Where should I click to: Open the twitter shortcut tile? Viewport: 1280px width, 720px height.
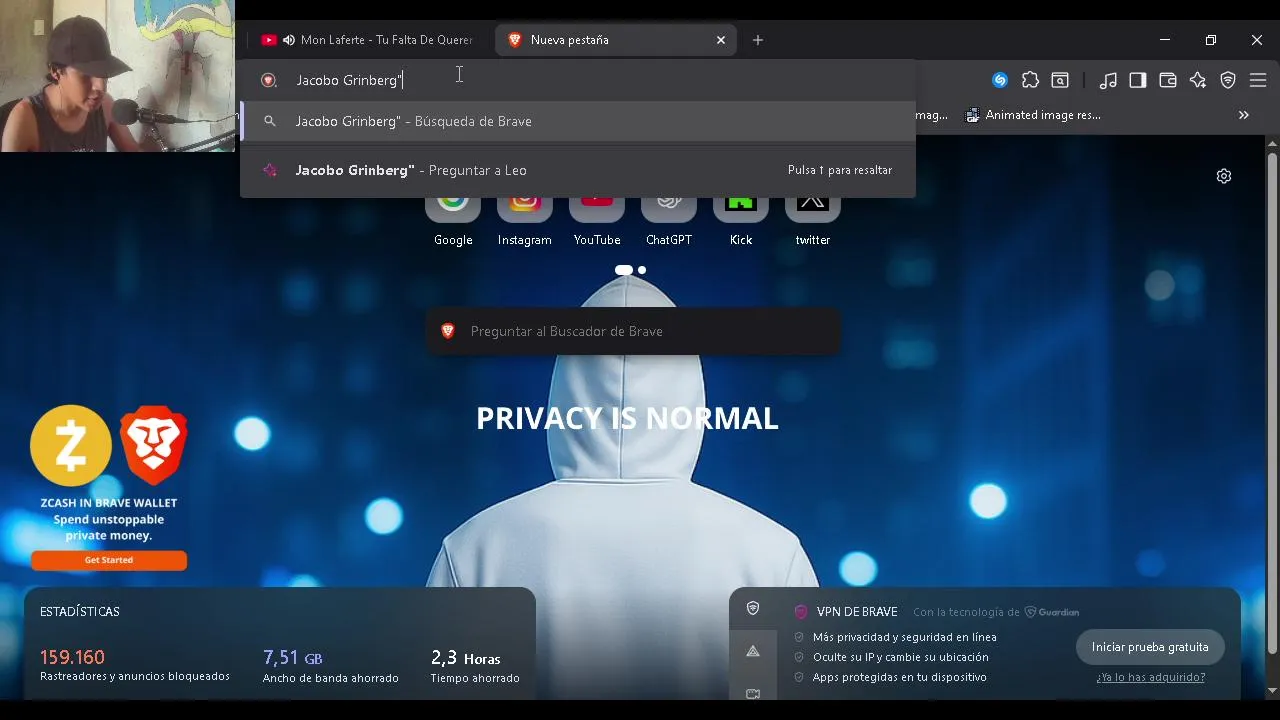(813, 220)
